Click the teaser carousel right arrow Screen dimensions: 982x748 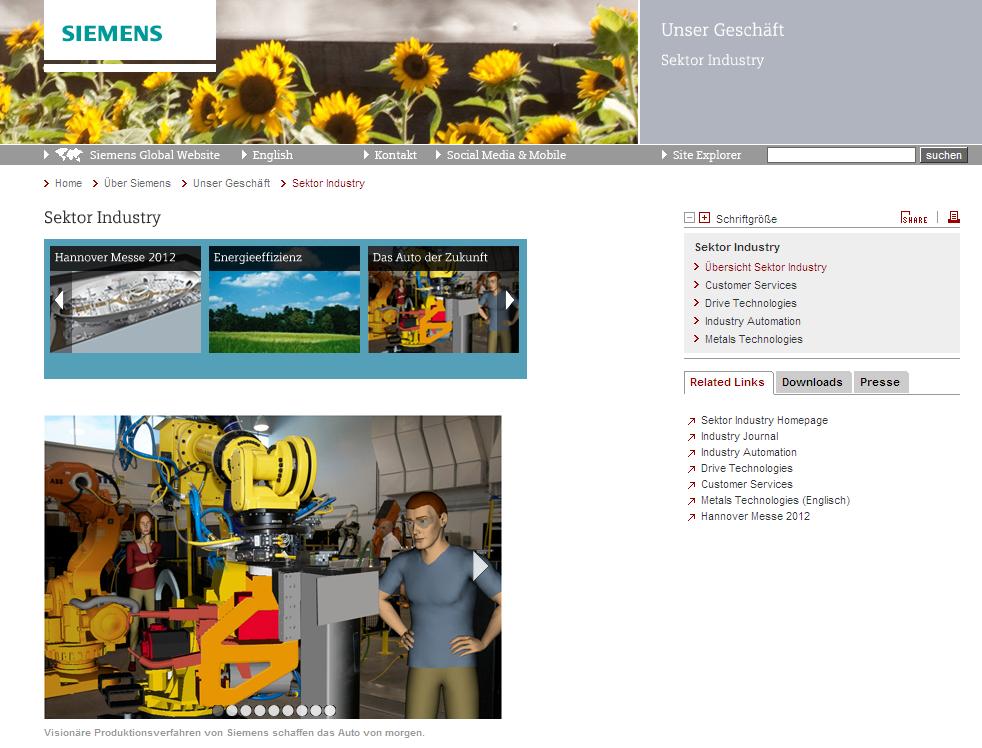pyautogui.click(x=510, y=300)
